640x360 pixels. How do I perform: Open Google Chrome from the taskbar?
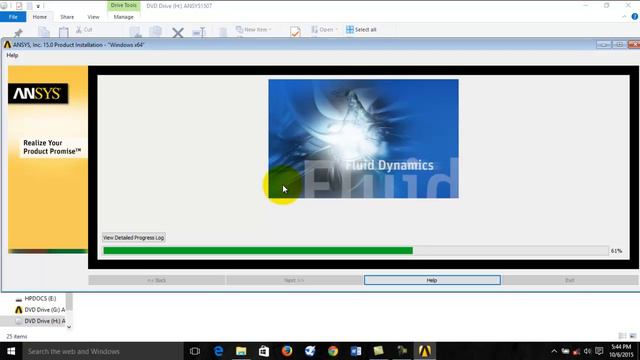click(333, 351)
